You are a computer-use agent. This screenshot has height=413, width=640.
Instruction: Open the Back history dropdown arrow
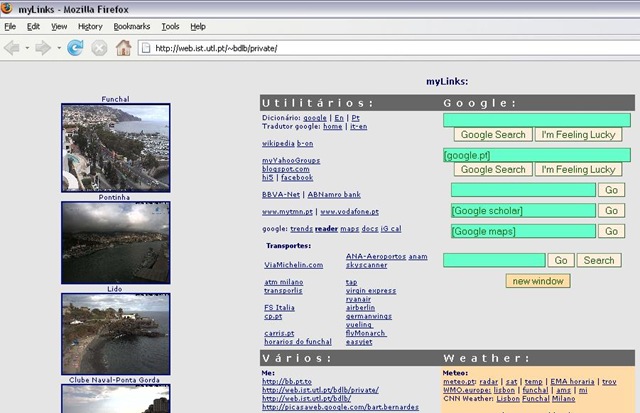click(x=27, y=48)
